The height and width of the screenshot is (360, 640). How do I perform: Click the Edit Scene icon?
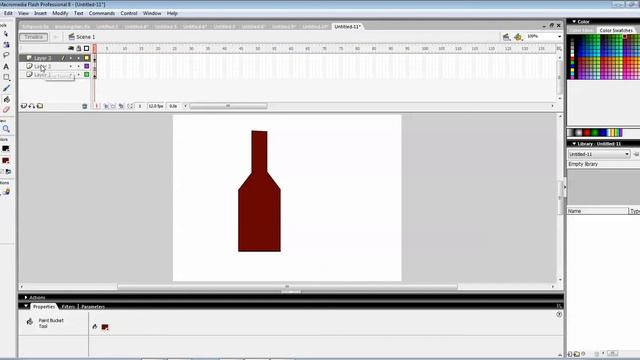tap(507, 37)
